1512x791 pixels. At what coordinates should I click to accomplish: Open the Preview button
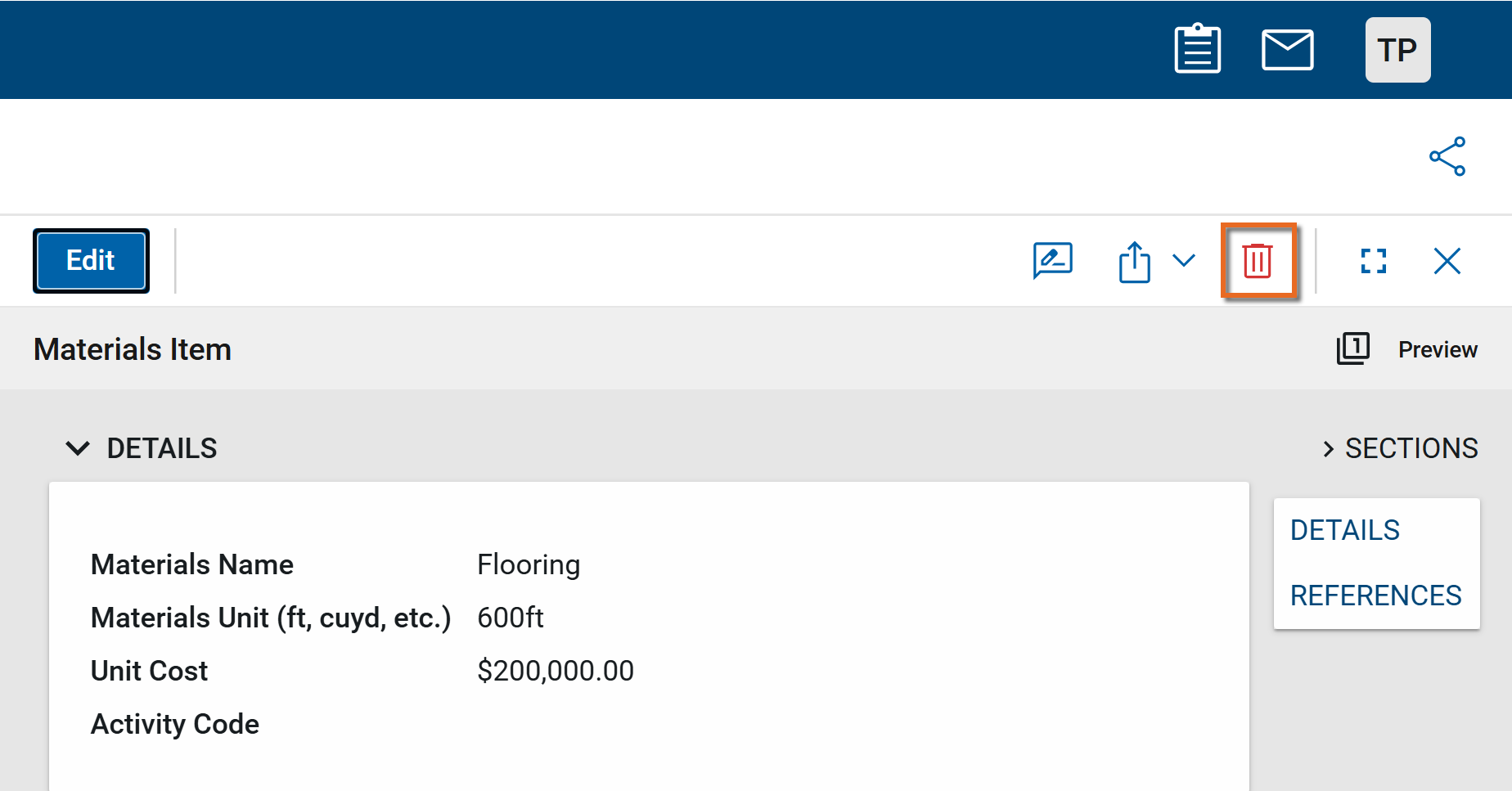pos(1437,349)
